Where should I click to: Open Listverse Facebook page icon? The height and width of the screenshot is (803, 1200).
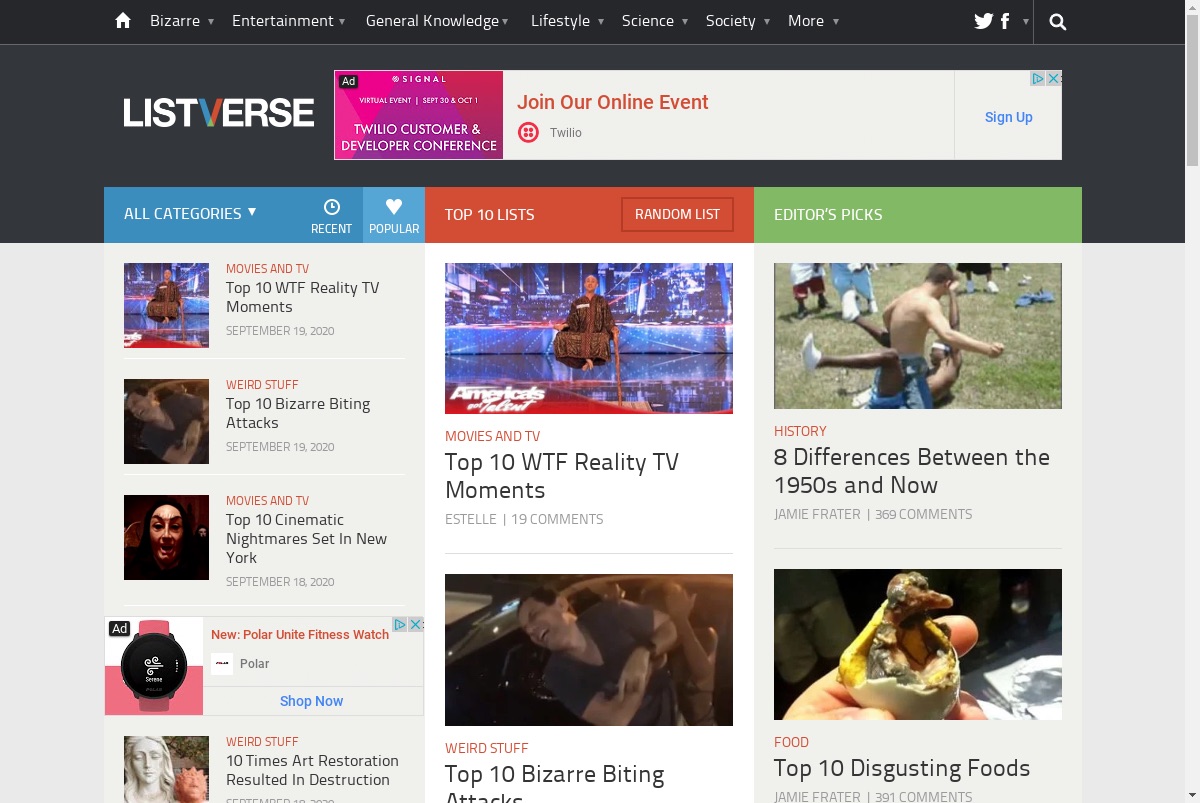(x=1005, y=21)
